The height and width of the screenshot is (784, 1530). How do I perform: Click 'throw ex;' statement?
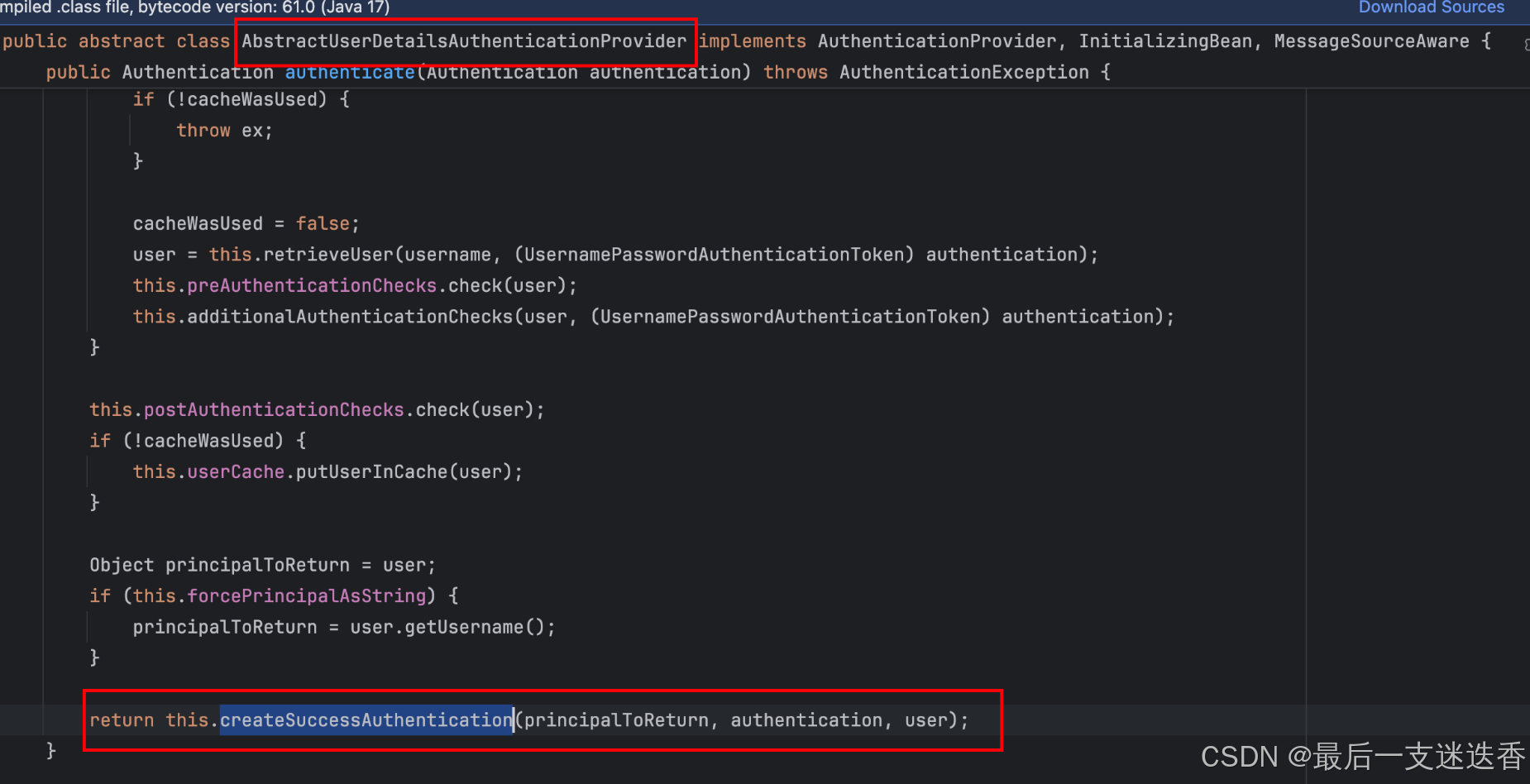(x=224, y=131)
